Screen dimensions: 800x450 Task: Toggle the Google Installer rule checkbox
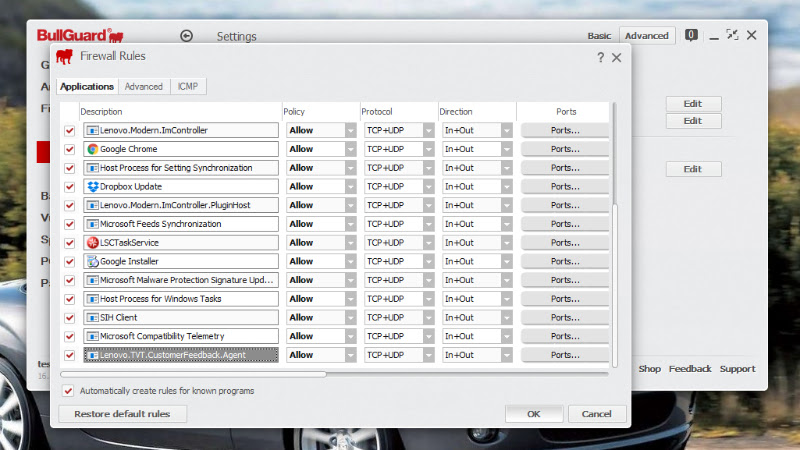[x=69, y=261]
